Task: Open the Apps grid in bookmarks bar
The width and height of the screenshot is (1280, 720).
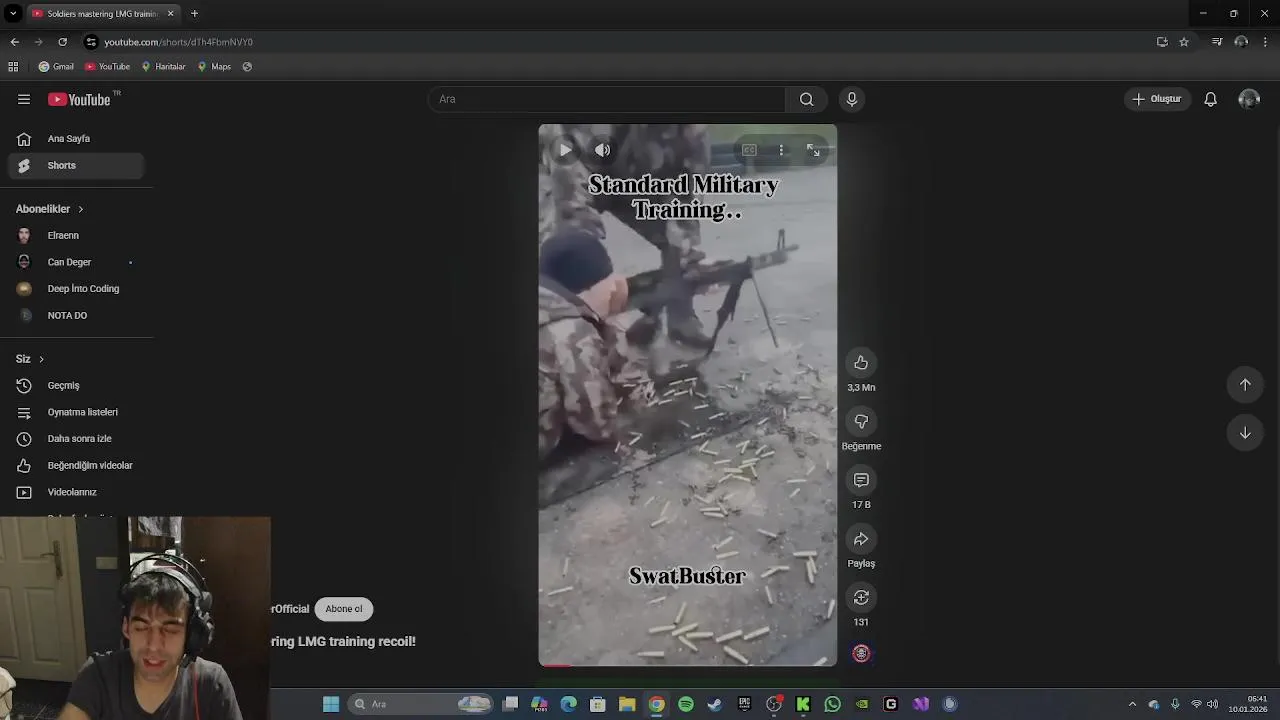Action: point(13,67)
